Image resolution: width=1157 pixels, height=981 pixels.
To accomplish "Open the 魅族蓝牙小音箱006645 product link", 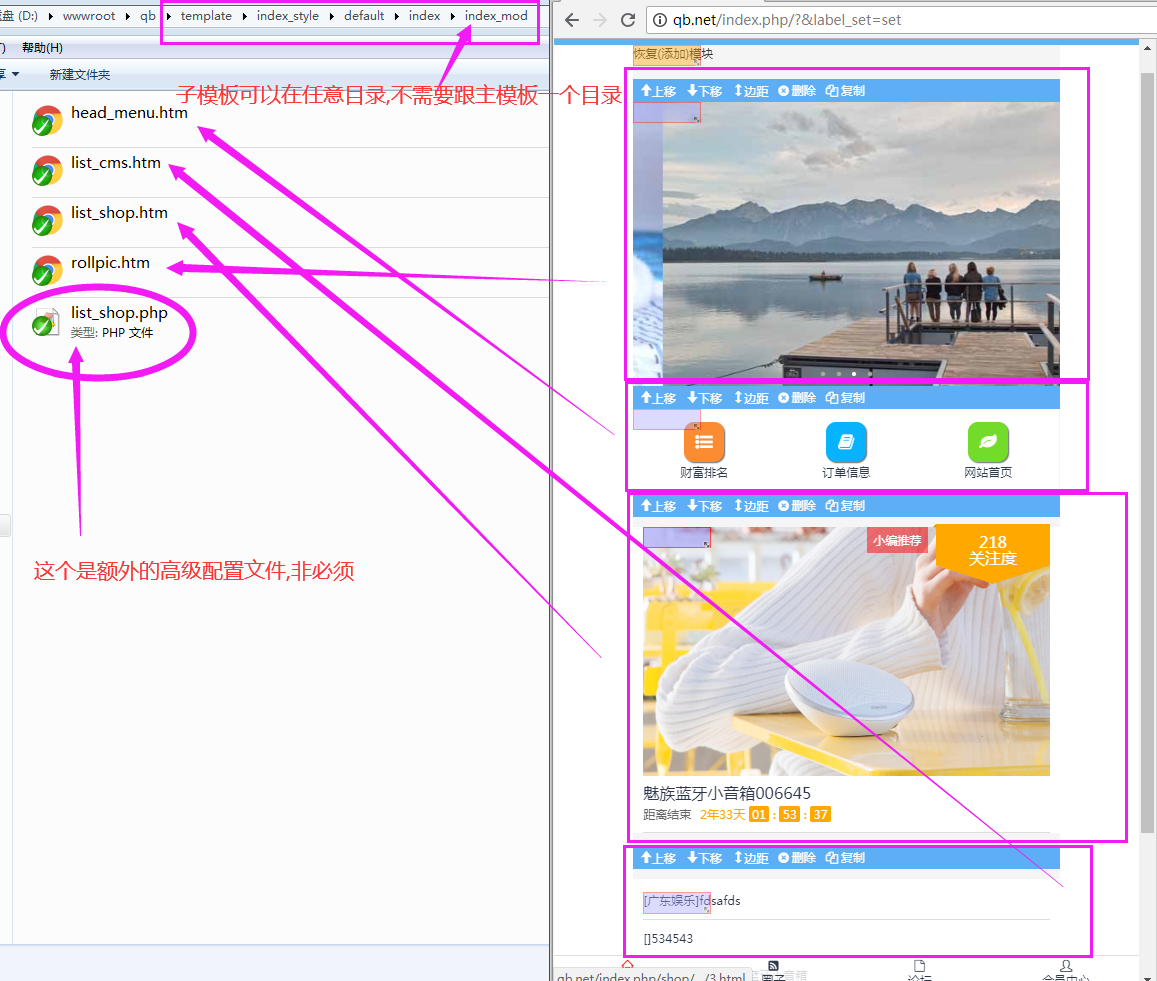I will coord(726,793).
